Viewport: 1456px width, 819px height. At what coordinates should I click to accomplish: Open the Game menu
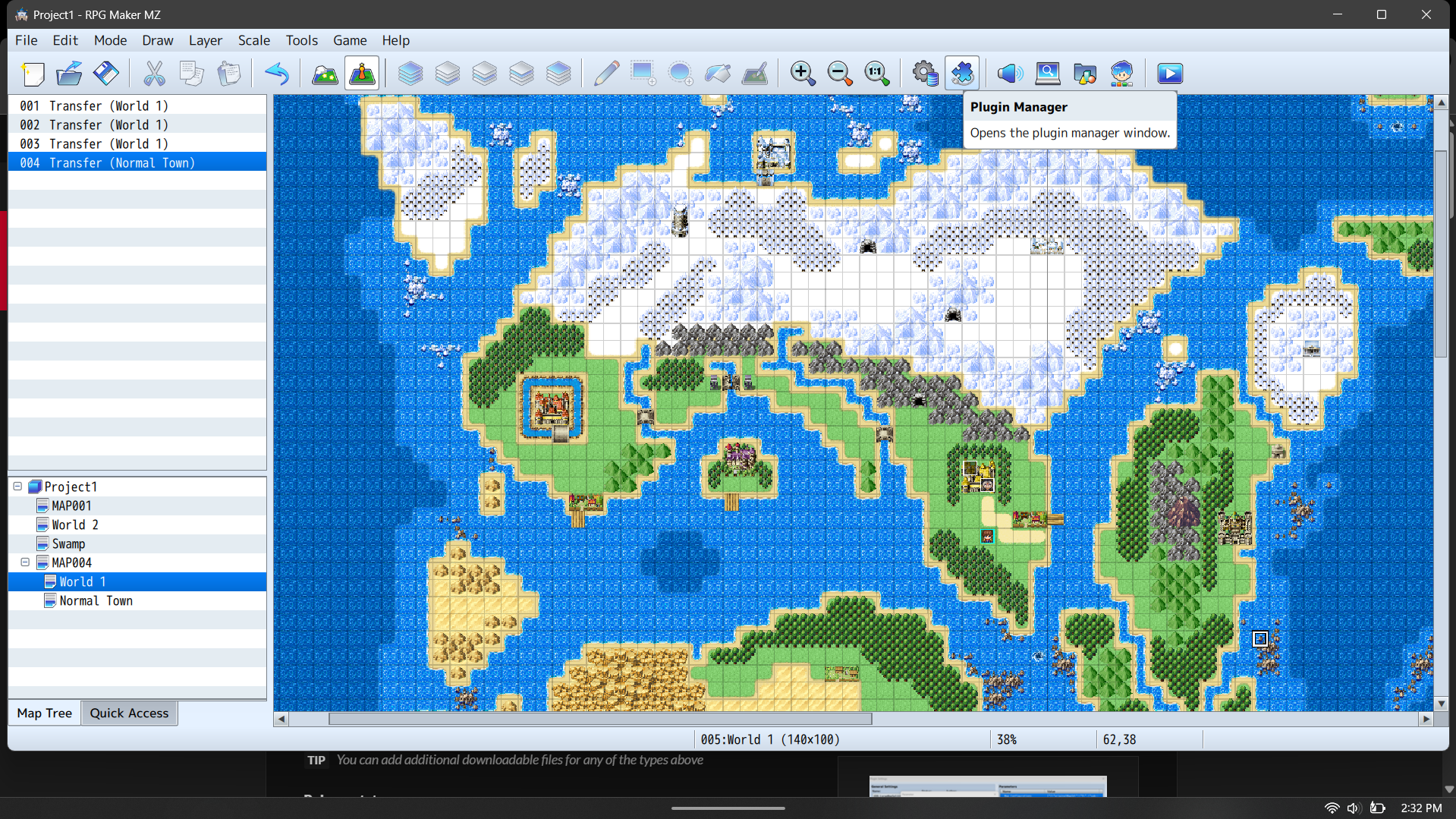pyautogui.click(x=350, y=40)
